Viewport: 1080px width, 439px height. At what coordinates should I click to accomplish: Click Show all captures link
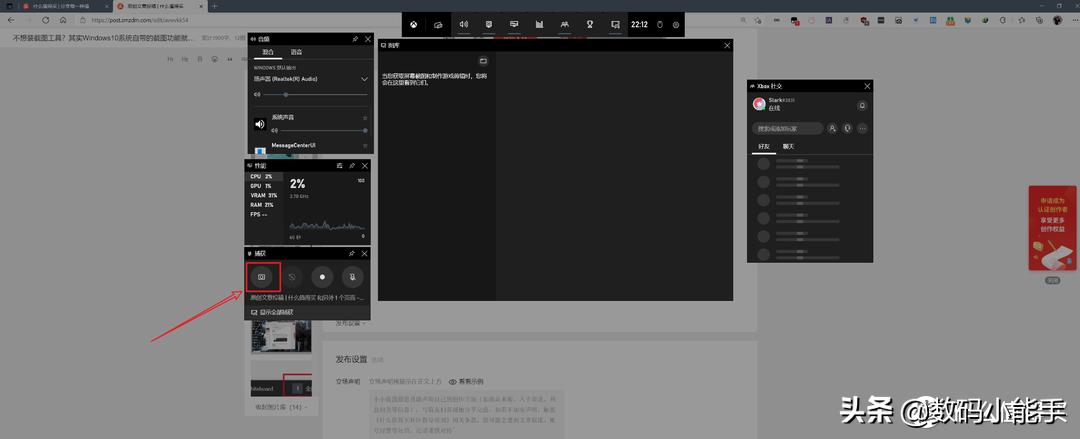click(272, 312)
